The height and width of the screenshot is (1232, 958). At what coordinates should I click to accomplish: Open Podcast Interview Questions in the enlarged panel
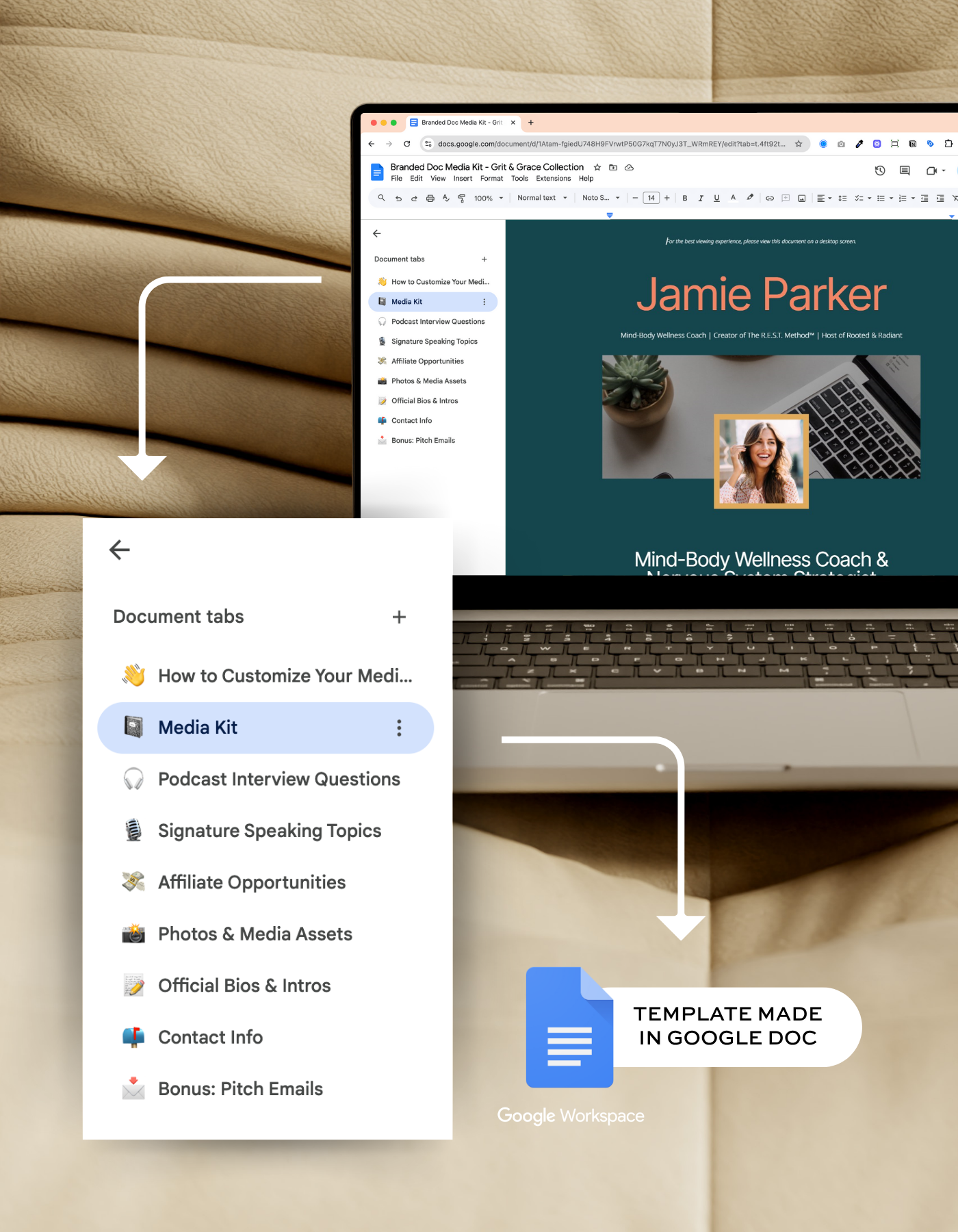pos(279,780)
